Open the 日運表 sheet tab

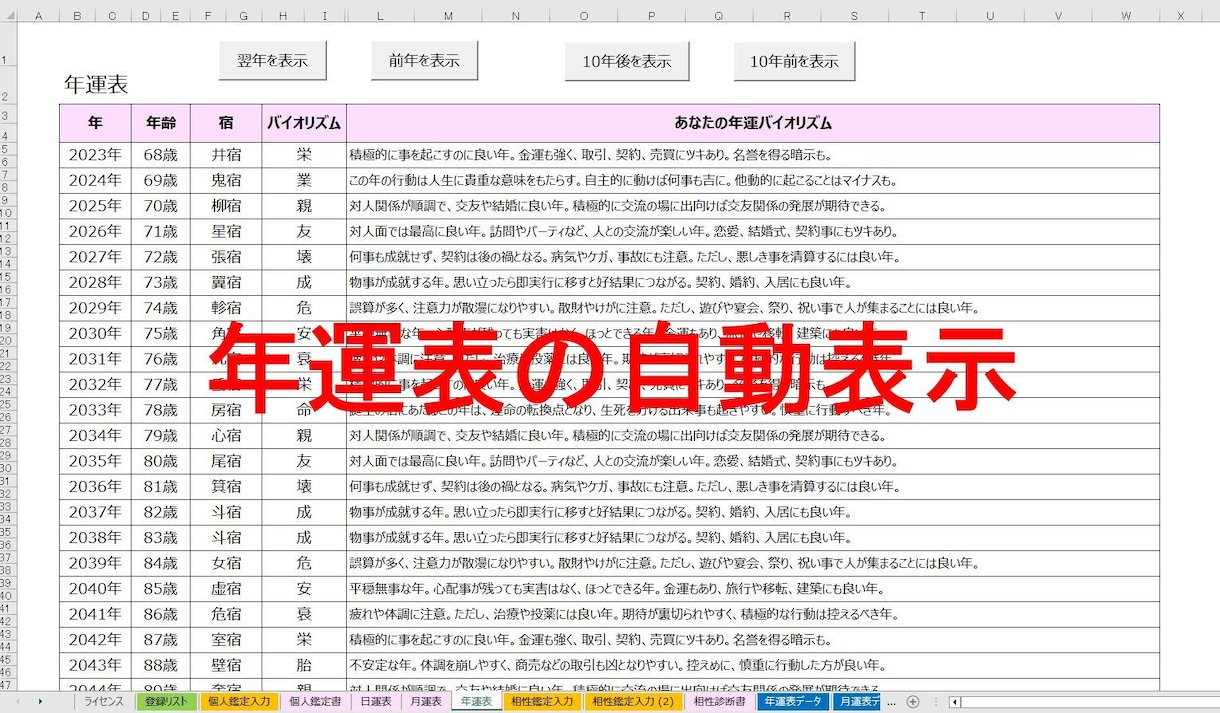tap(376, 702)
